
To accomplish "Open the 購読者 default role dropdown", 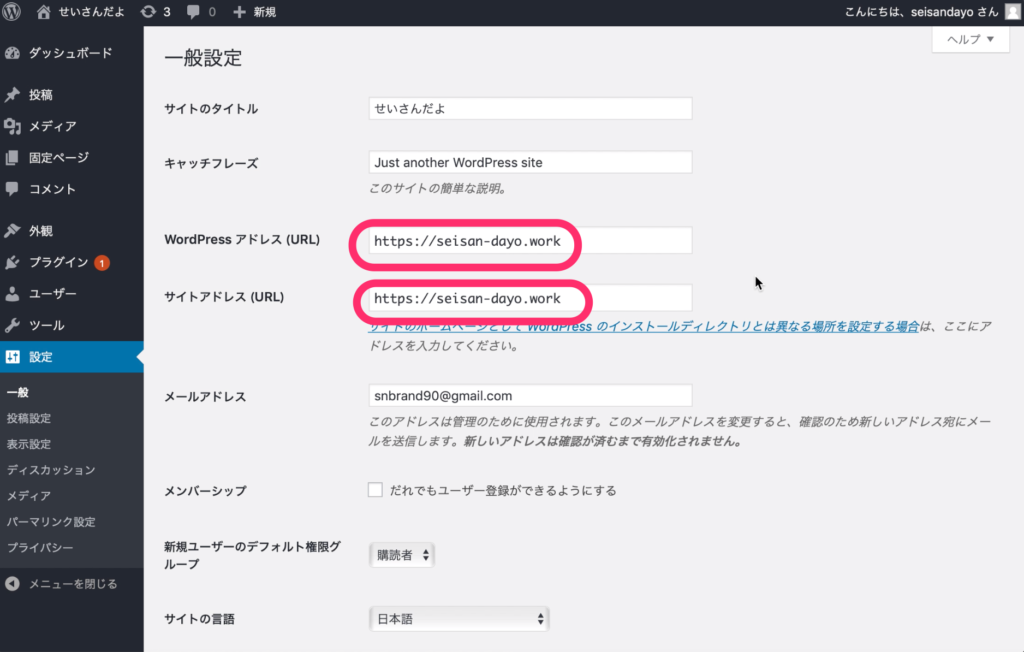I will (x=401, y=554).
